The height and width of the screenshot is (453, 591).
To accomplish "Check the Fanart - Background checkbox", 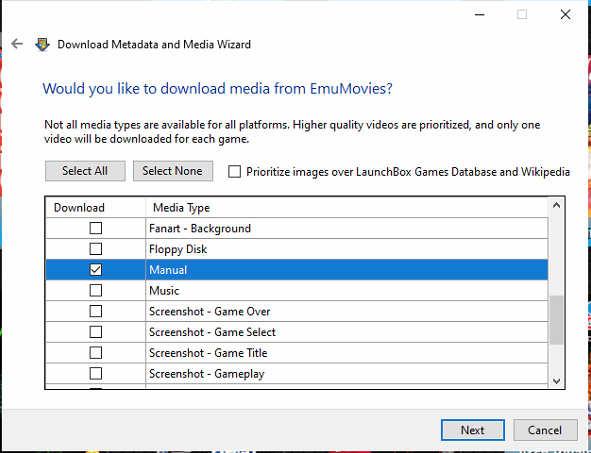I will tap(96, 228).
